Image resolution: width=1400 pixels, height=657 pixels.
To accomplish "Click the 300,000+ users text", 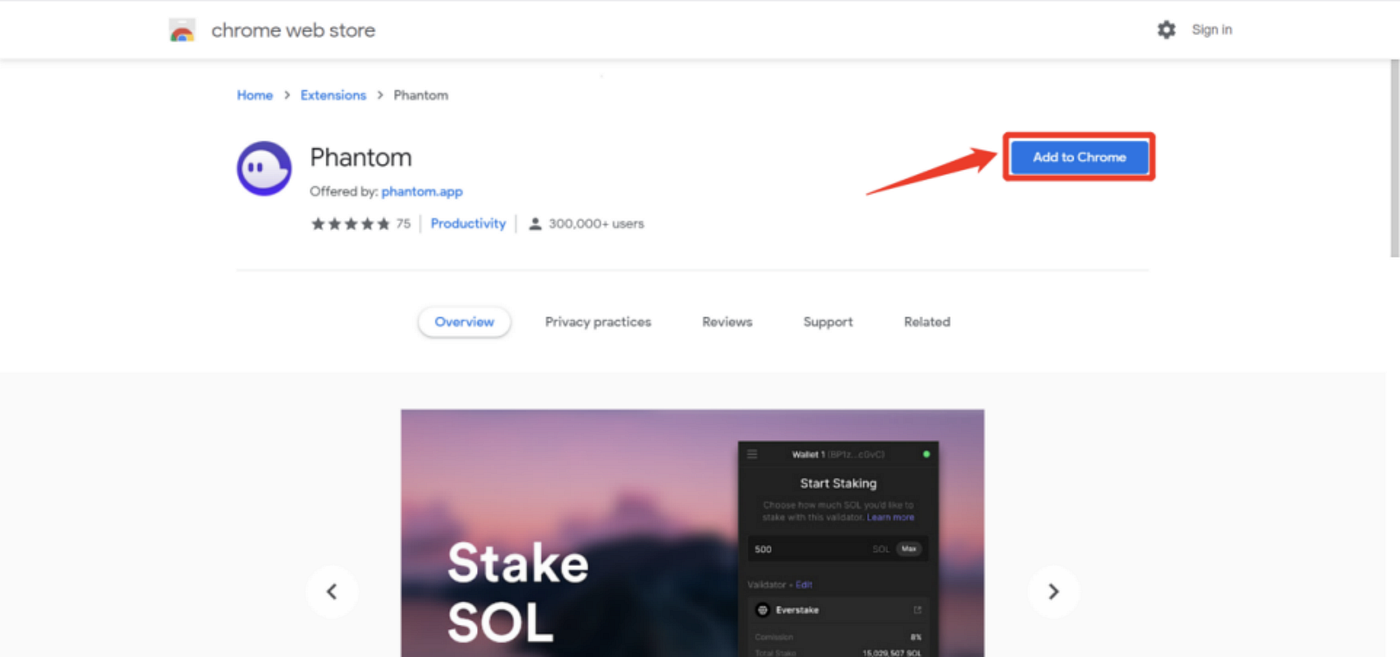I will 596,224.
